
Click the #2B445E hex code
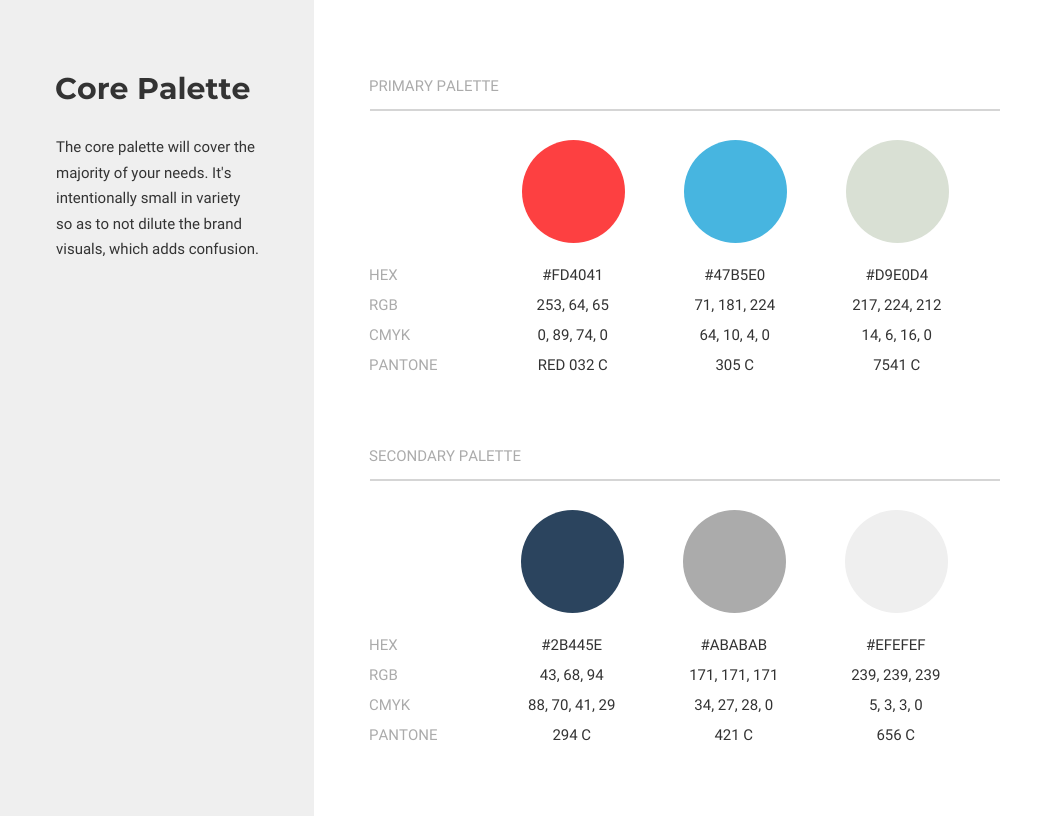[572, 645]
